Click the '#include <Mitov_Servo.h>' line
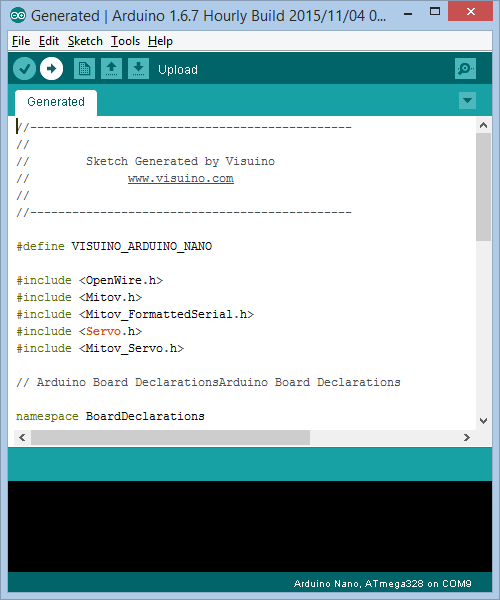This screenshot has width=500, height=600. pyautogui.click(x=100, y=349)
